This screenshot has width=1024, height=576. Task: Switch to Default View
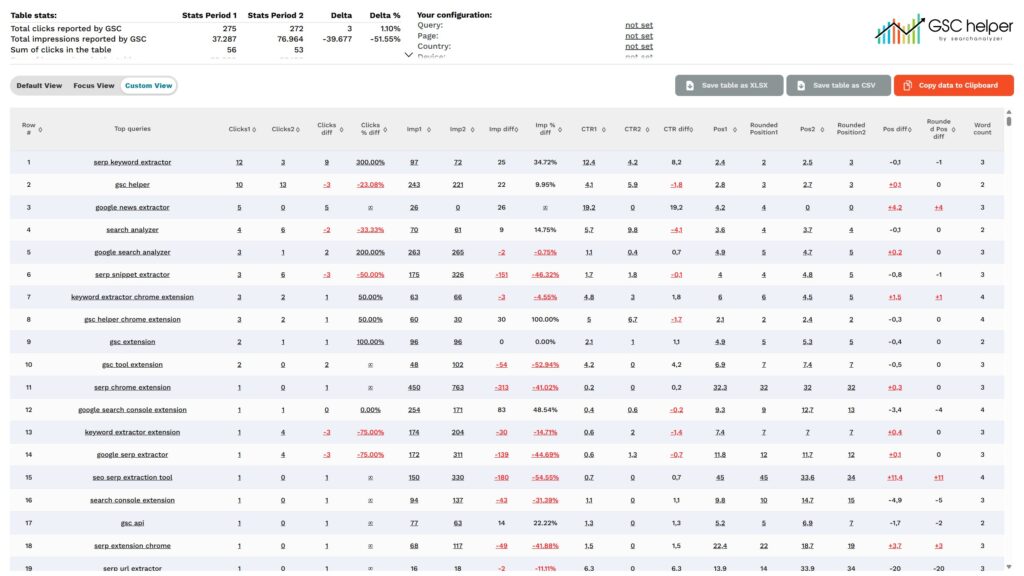[x=39, y=86]
